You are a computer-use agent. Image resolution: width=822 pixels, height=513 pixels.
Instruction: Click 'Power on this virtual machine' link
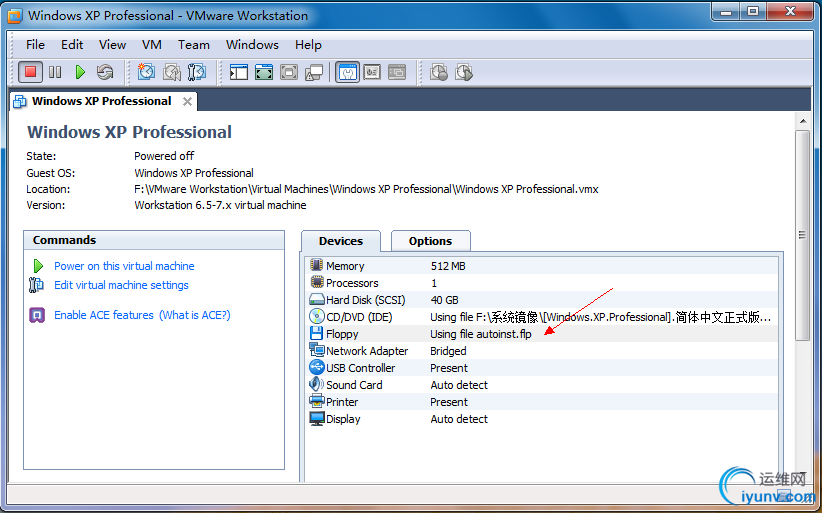point(124,266)
